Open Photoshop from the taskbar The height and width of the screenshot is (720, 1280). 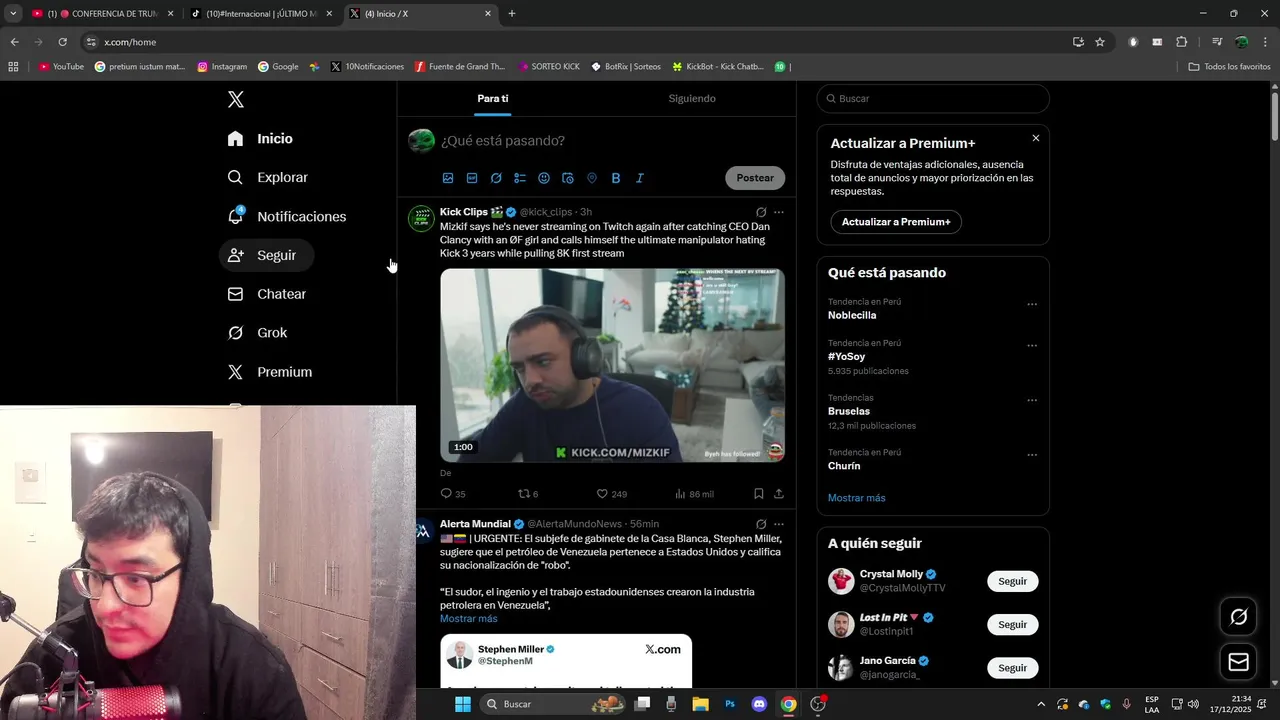coord(731,704)
